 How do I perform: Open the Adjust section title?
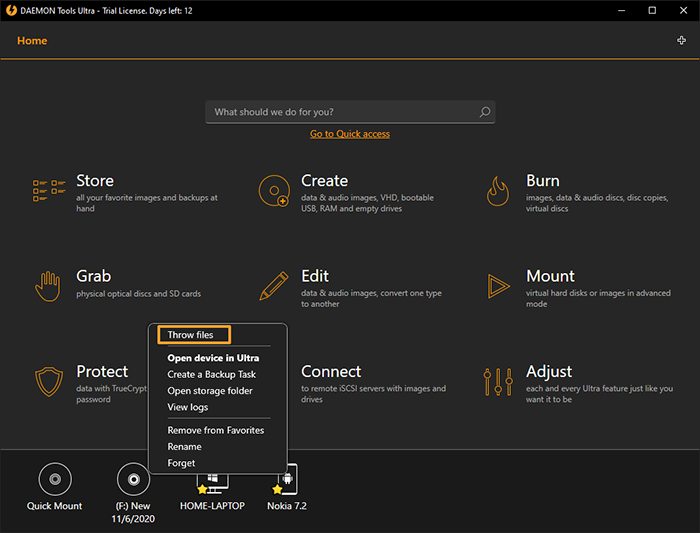click(549, 372)
